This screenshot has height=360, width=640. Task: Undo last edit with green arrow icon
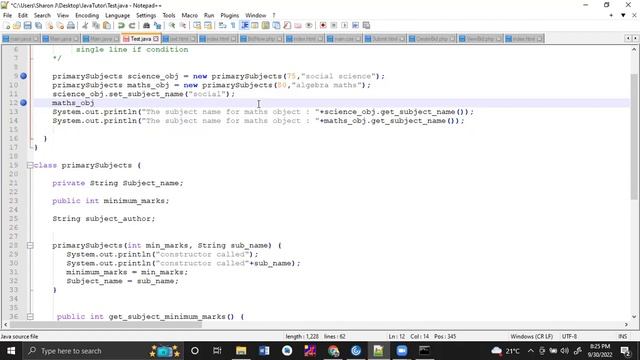(x=121, y=25)
